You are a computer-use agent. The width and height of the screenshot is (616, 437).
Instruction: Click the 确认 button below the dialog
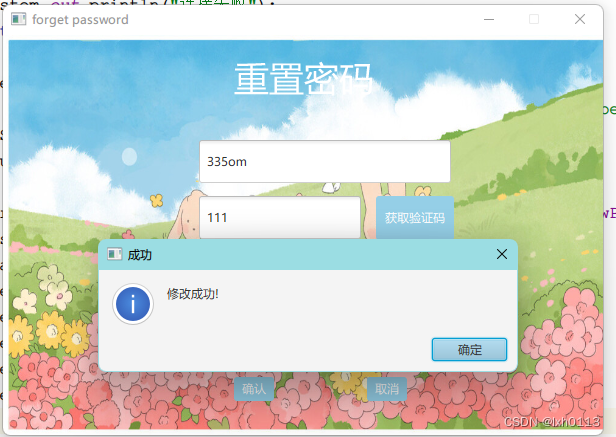(254, 389)
